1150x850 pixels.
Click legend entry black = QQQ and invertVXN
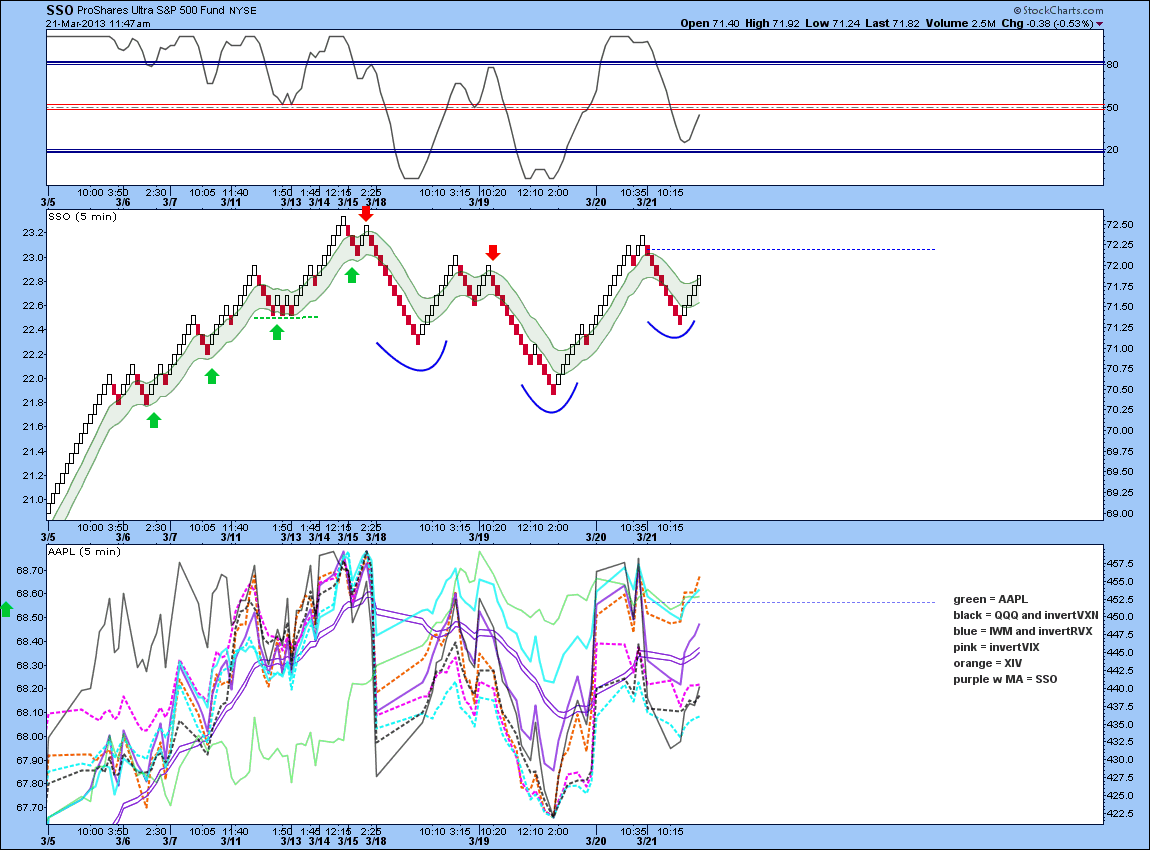[1026, 615]
